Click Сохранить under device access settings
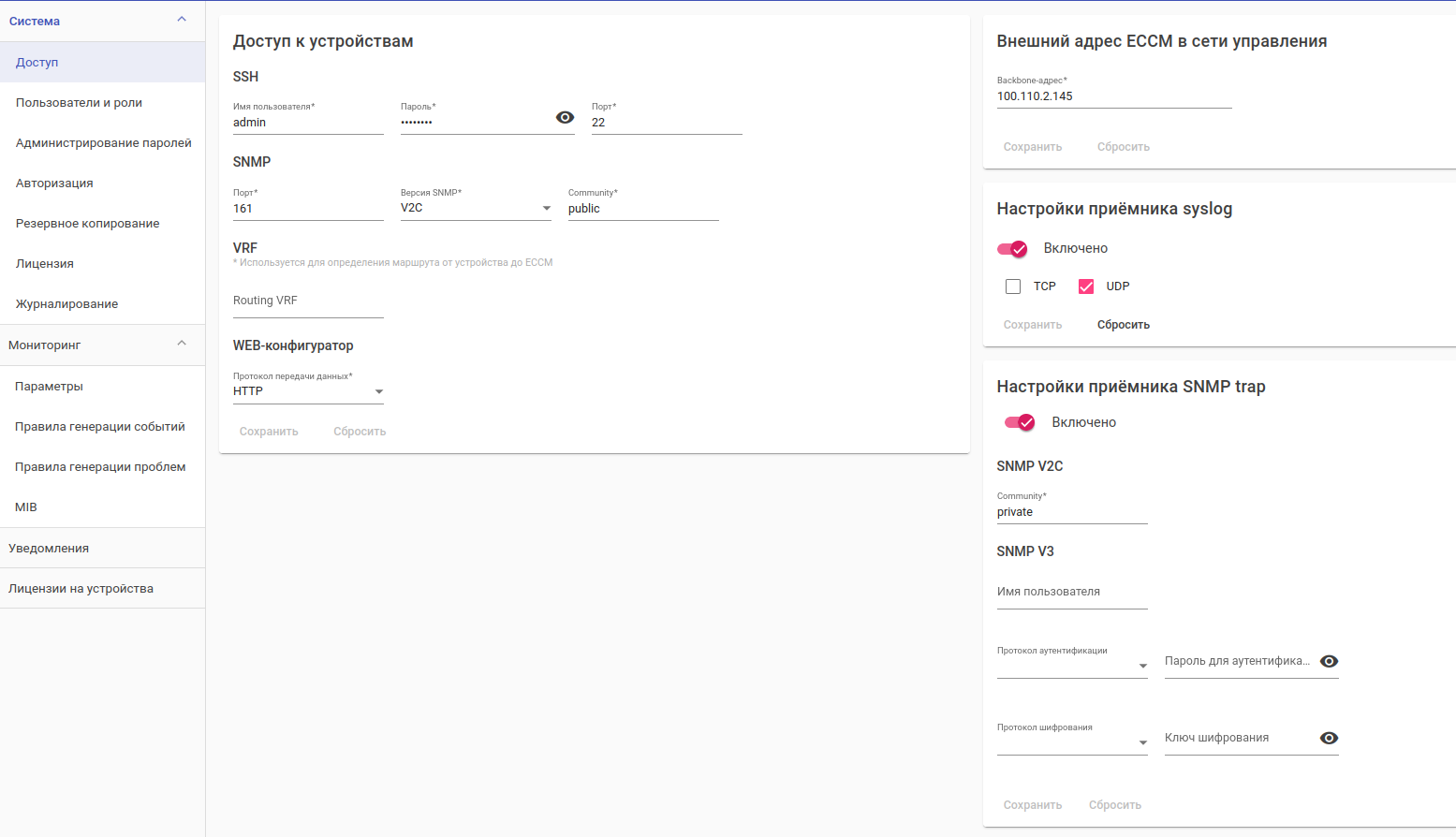Screen dimensions: 1456x837 [269, 432]
